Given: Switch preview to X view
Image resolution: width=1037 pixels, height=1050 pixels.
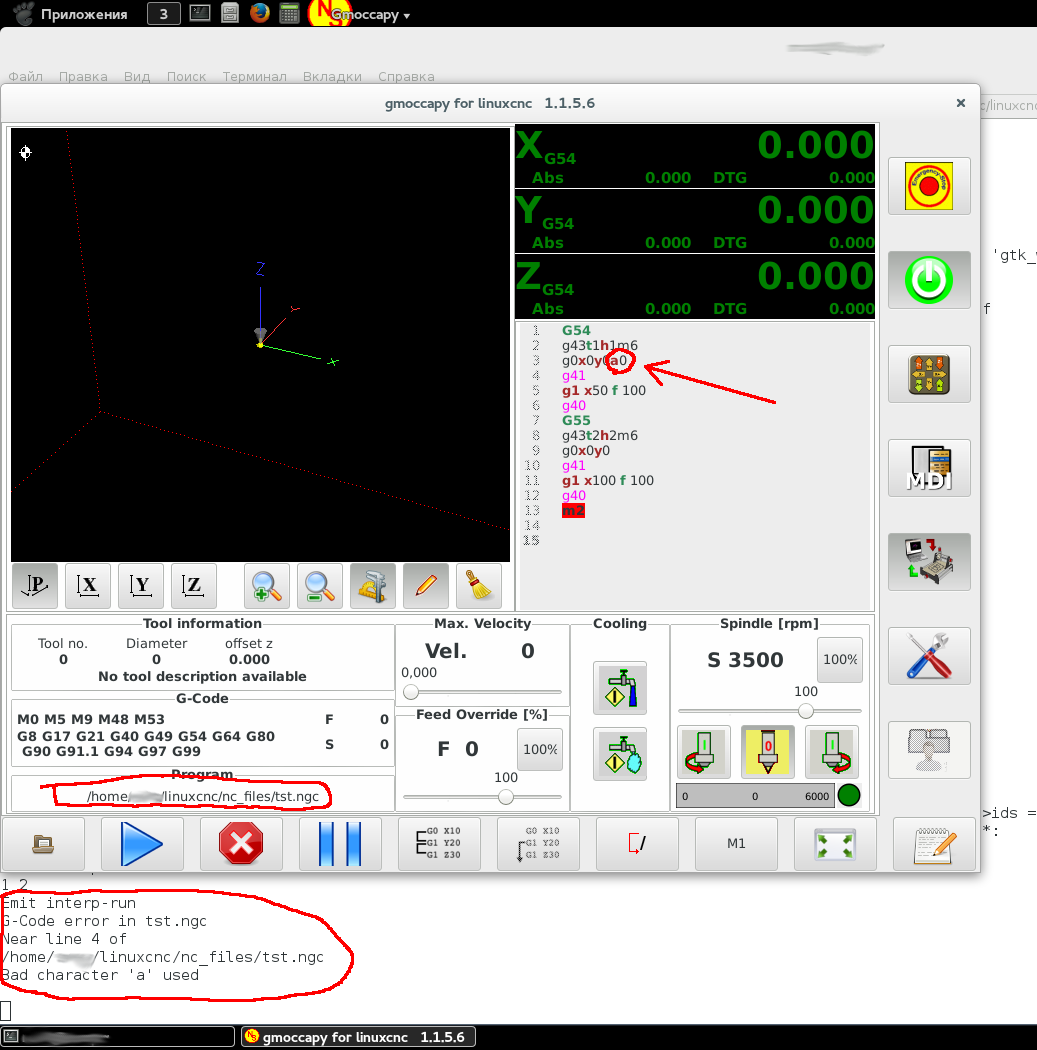Looking at the screenshot, I should point(88,586).
